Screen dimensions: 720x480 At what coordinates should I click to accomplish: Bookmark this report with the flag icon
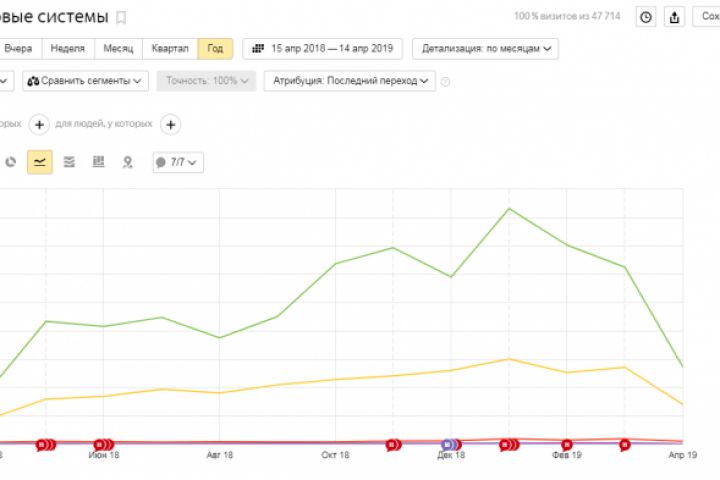122,18
